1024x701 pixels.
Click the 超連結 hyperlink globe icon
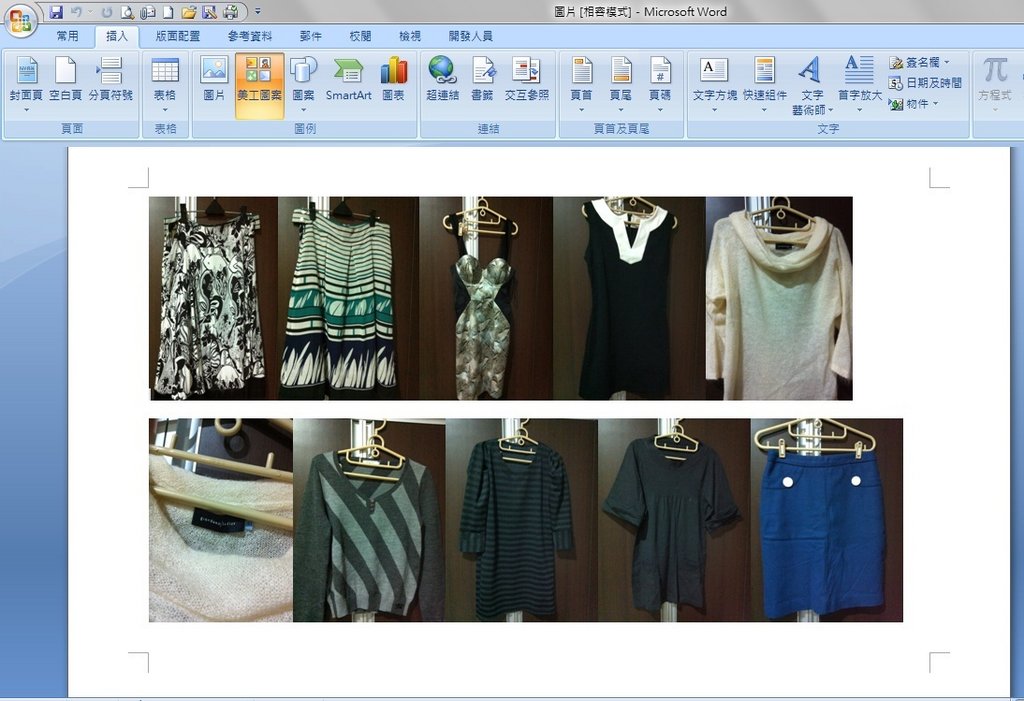click(442, 80)
